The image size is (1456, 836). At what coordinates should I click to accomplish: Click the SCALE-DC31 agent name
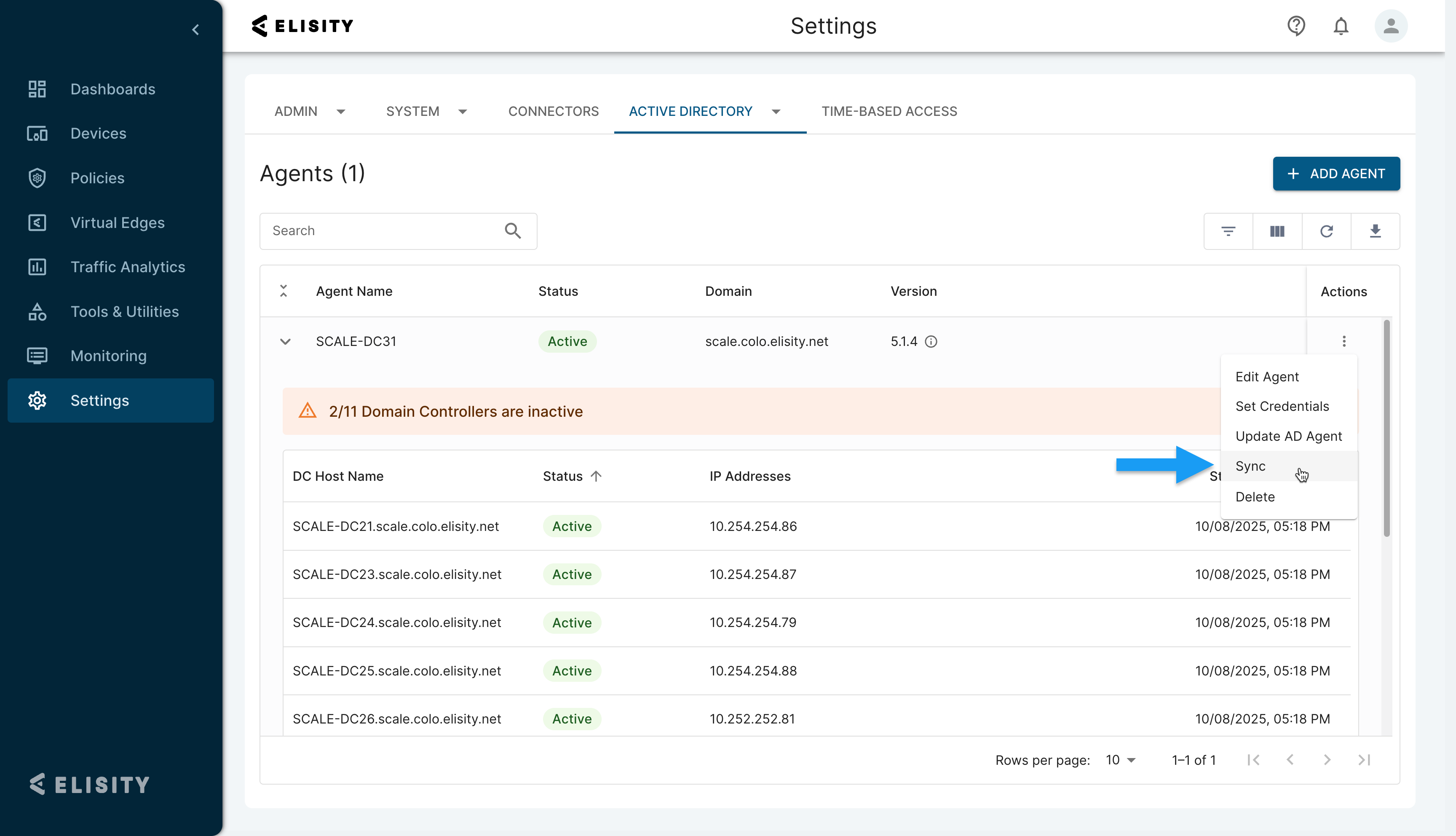click(356, 342)
